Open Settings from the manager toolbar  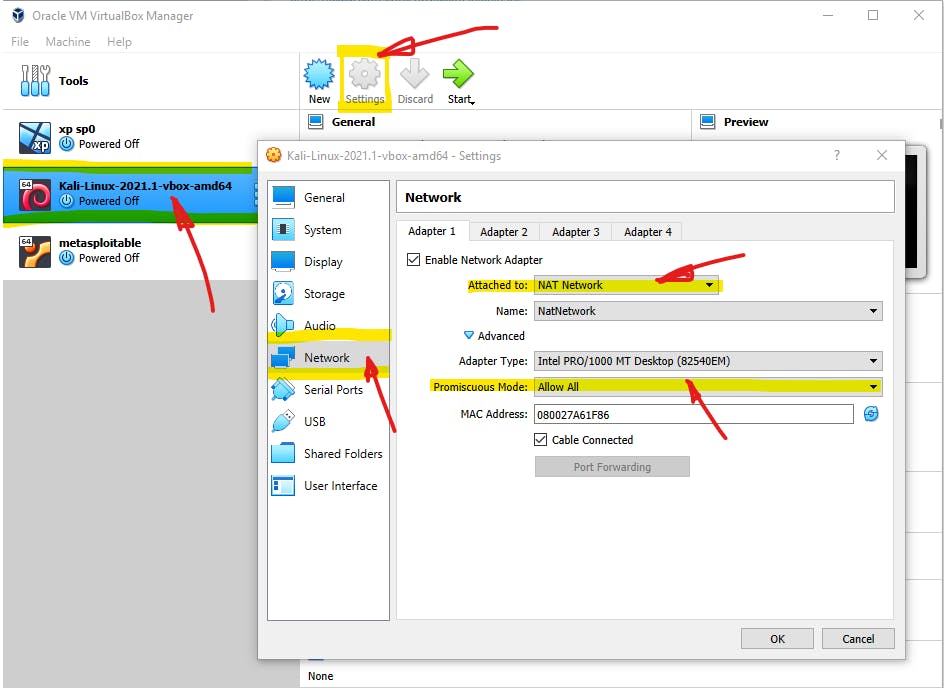(x=365, y=81)
